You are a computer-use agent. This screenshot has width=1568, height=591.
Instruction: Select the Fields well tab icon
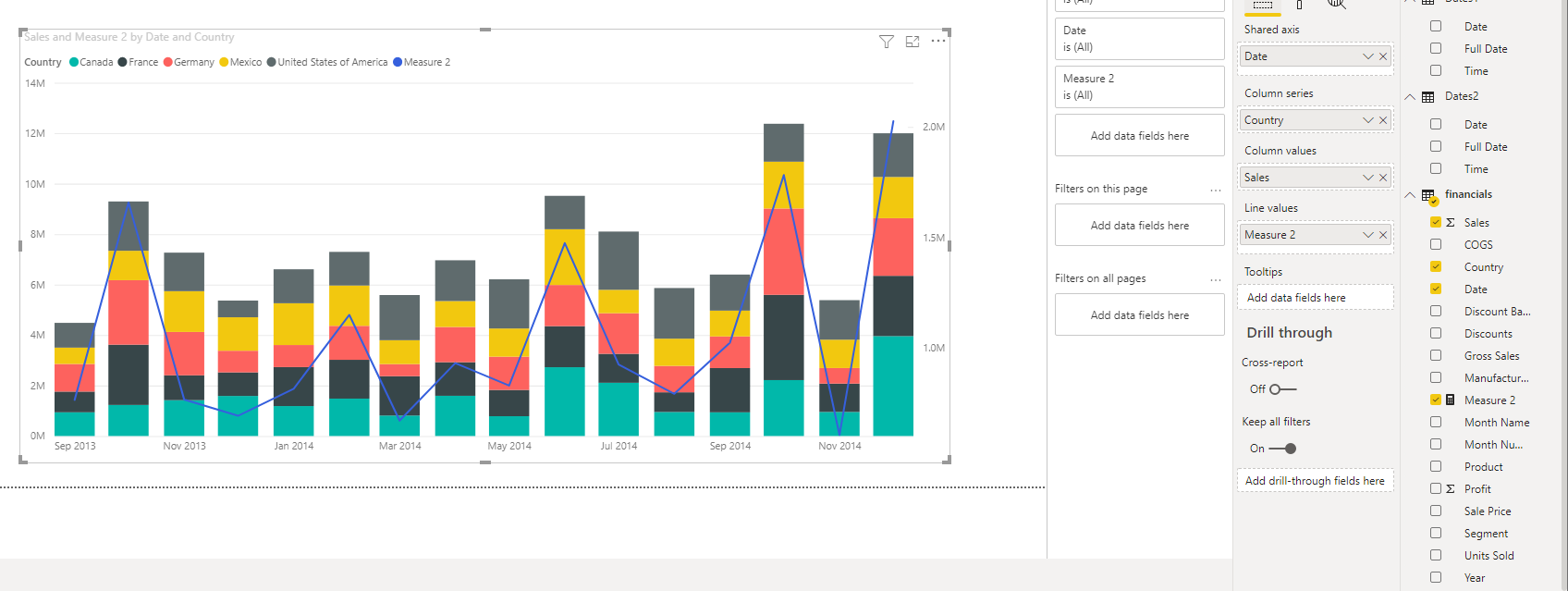click(x=1263, y=5)
